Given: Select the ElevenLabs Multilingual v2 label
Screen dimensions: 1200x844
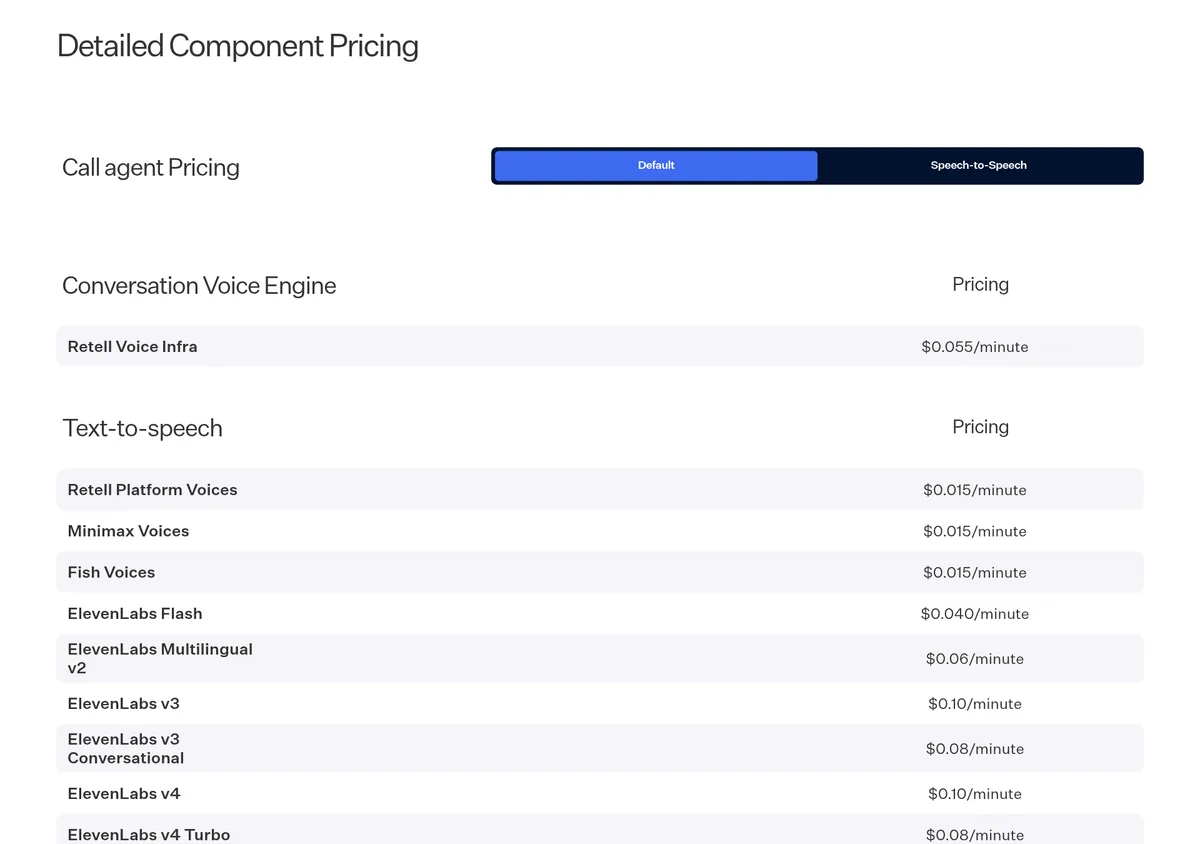Looking at the screenshot, I should tap(160, 658).
